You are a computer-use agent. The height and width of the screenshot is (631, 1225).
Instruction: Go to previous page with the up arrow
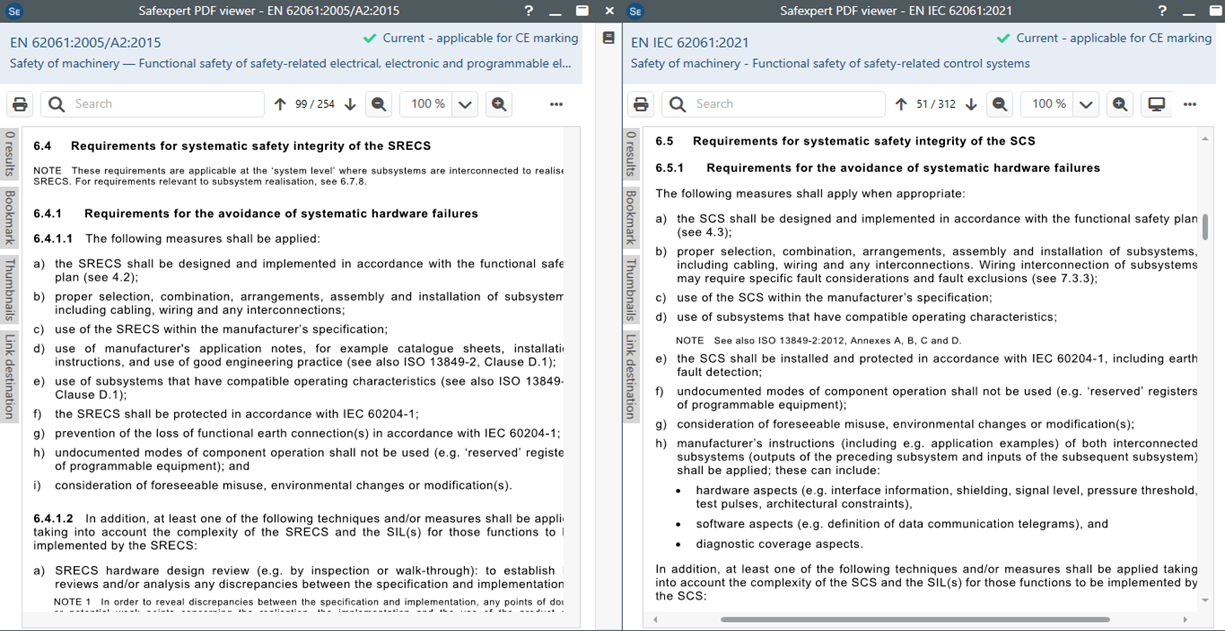280,103
